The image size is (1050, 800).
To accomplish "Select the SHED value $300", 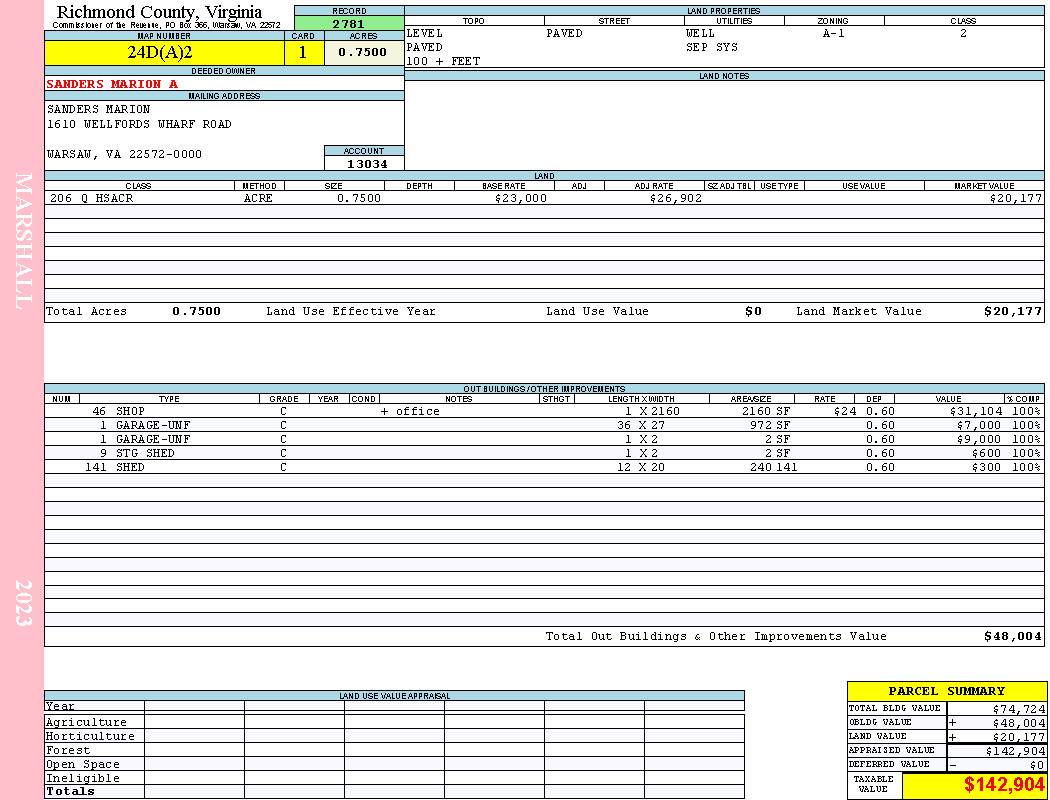I will point(986,467).
